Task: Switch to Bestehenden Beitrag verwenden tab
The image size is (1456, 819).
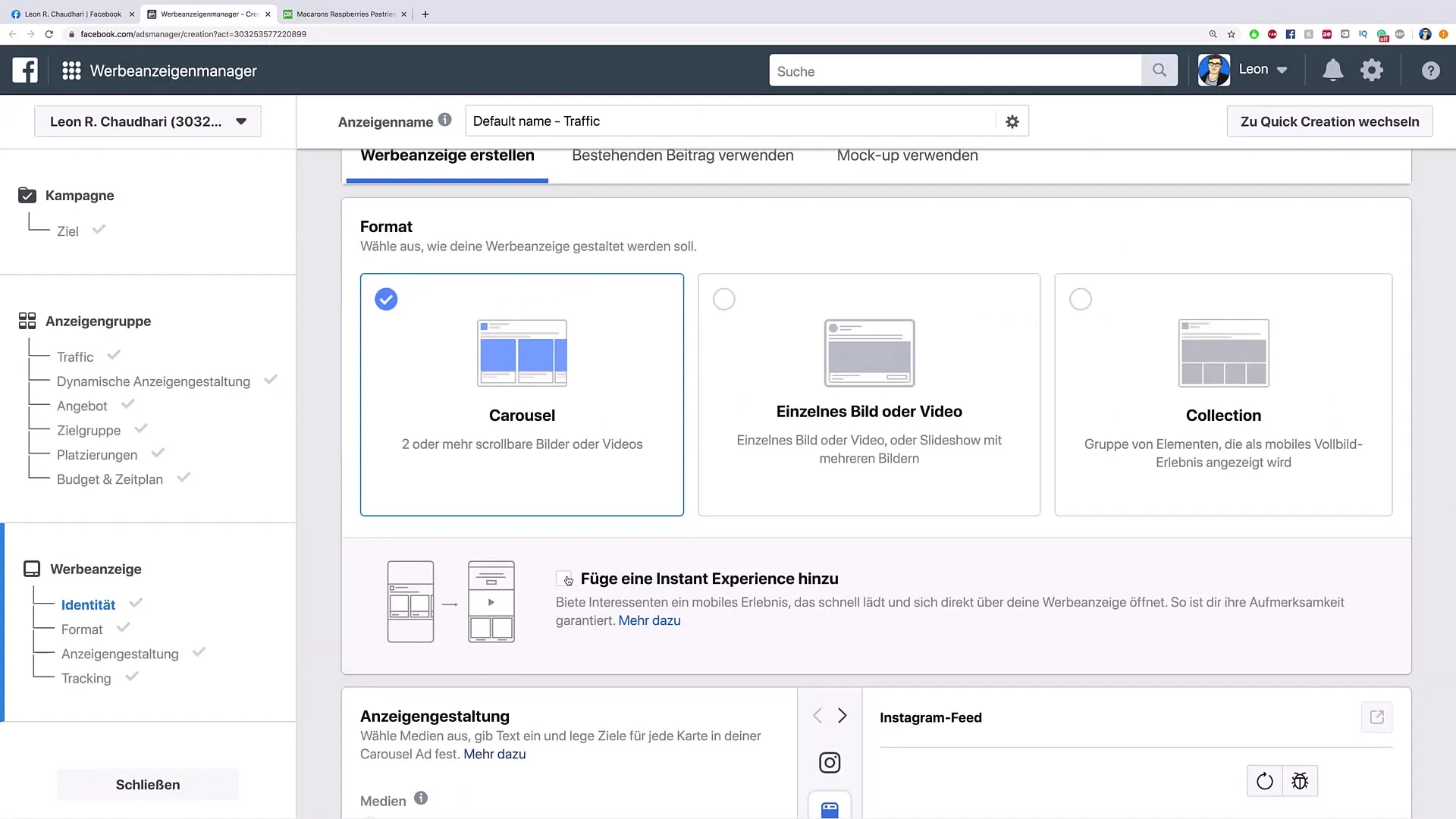Action: pos(683,155)
